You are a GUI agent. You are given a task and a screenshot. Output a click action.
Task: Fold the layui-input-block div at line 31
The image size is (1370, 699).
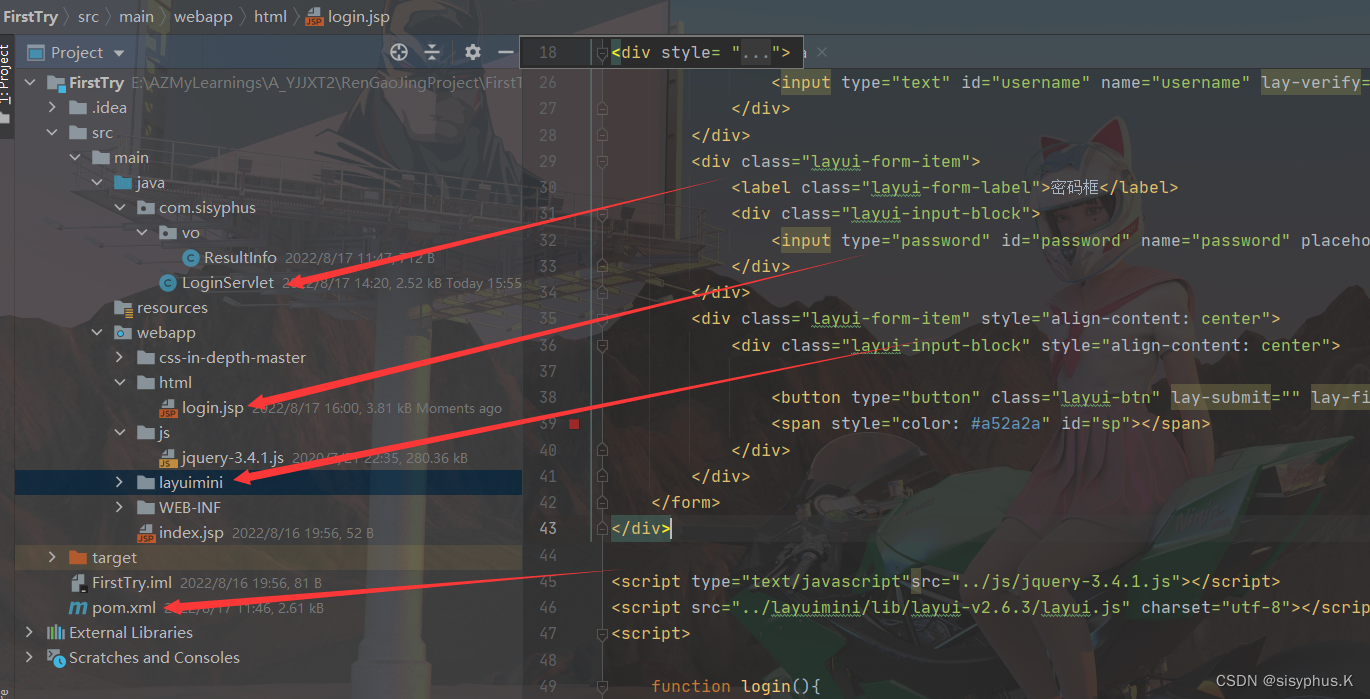[601, 213]
